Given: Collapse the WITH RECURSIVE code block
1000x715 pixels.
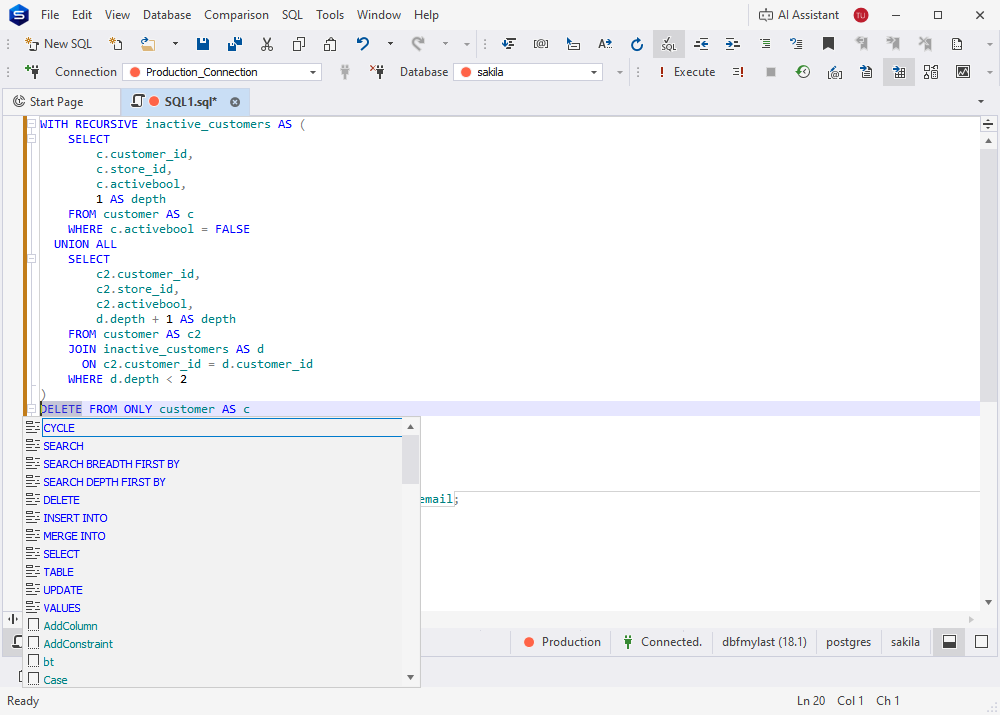Looking at the screenshot, I should [x=32, y=125].
